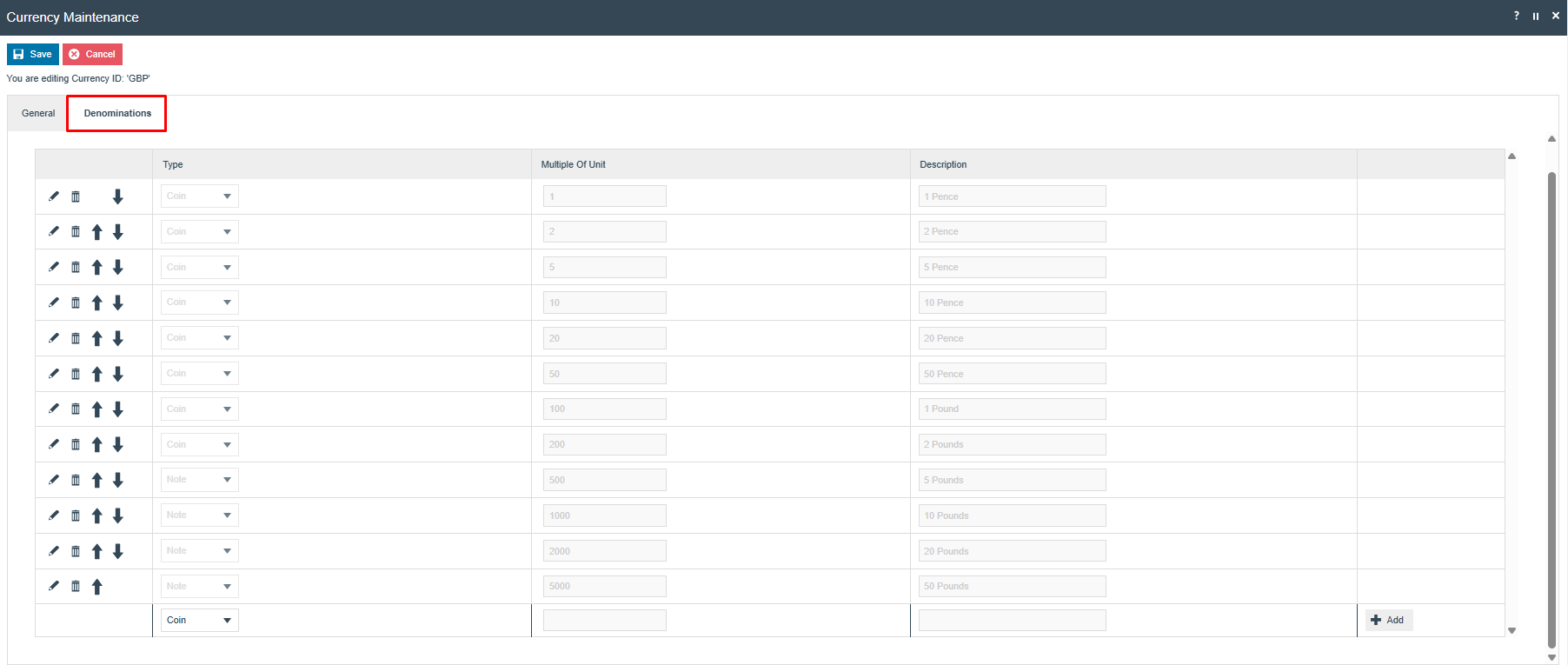Edit the 5 Pence denomination

pyautogui.click(x=54, y=267)
